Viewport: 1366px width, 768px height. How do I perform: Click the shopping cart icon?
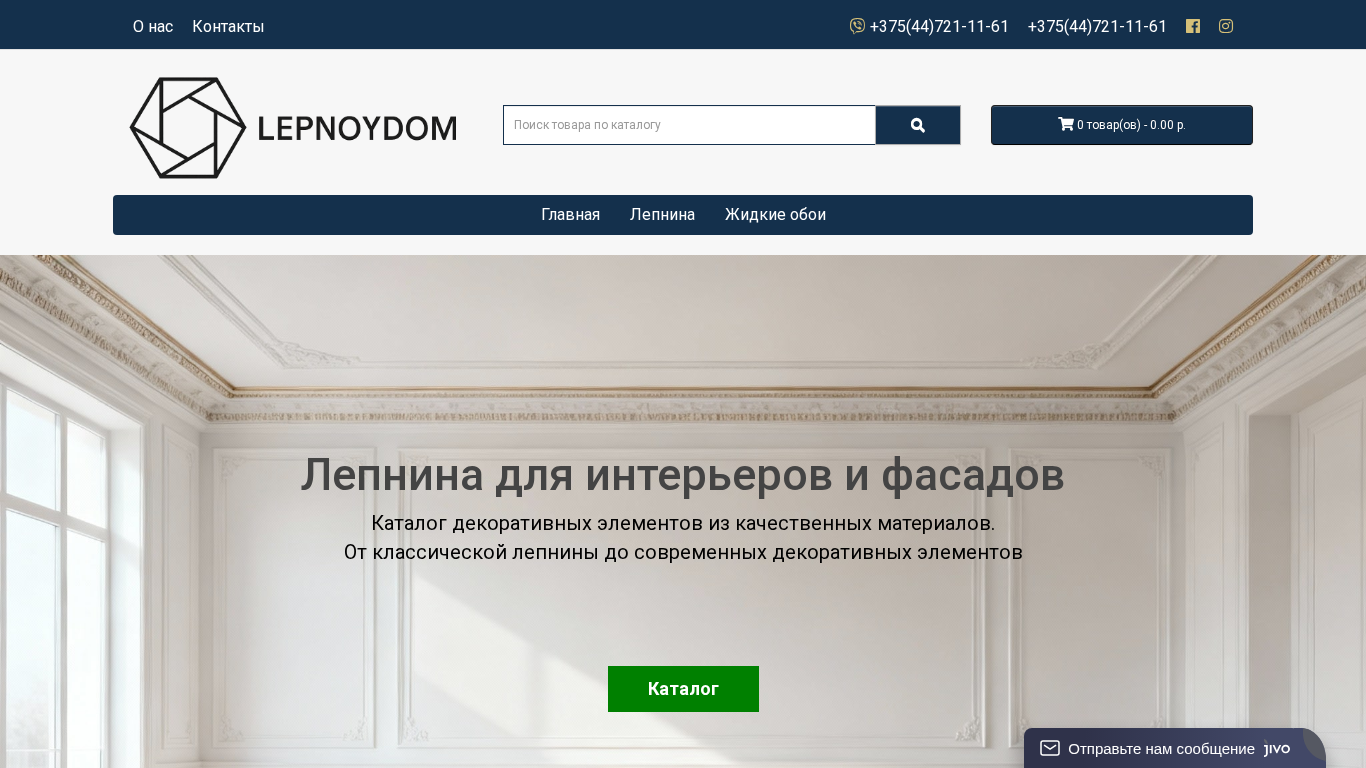pos(1066,124)
